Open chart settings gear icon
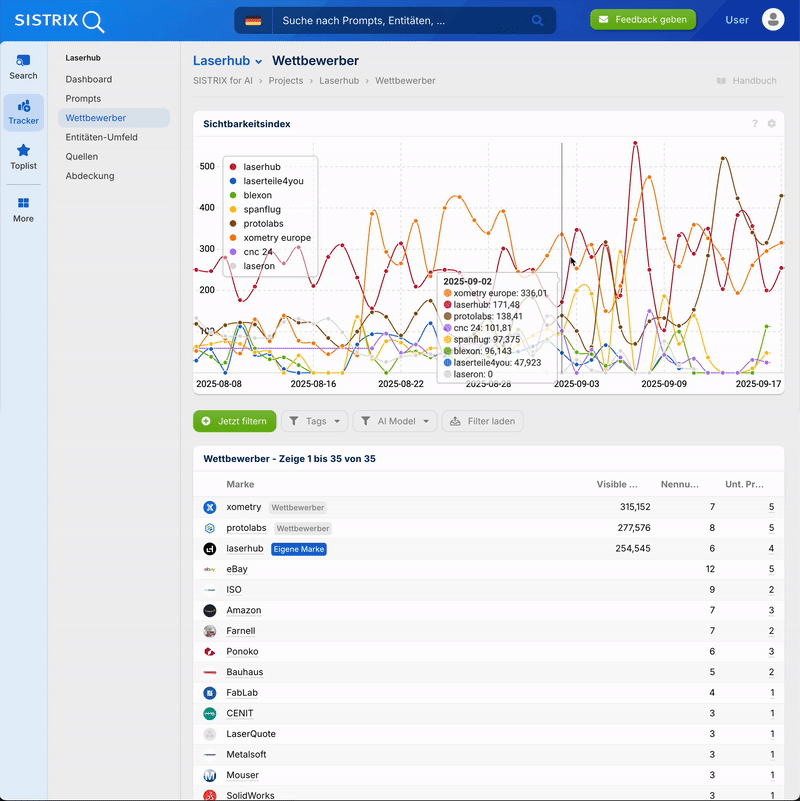 (x=771, y=124)
